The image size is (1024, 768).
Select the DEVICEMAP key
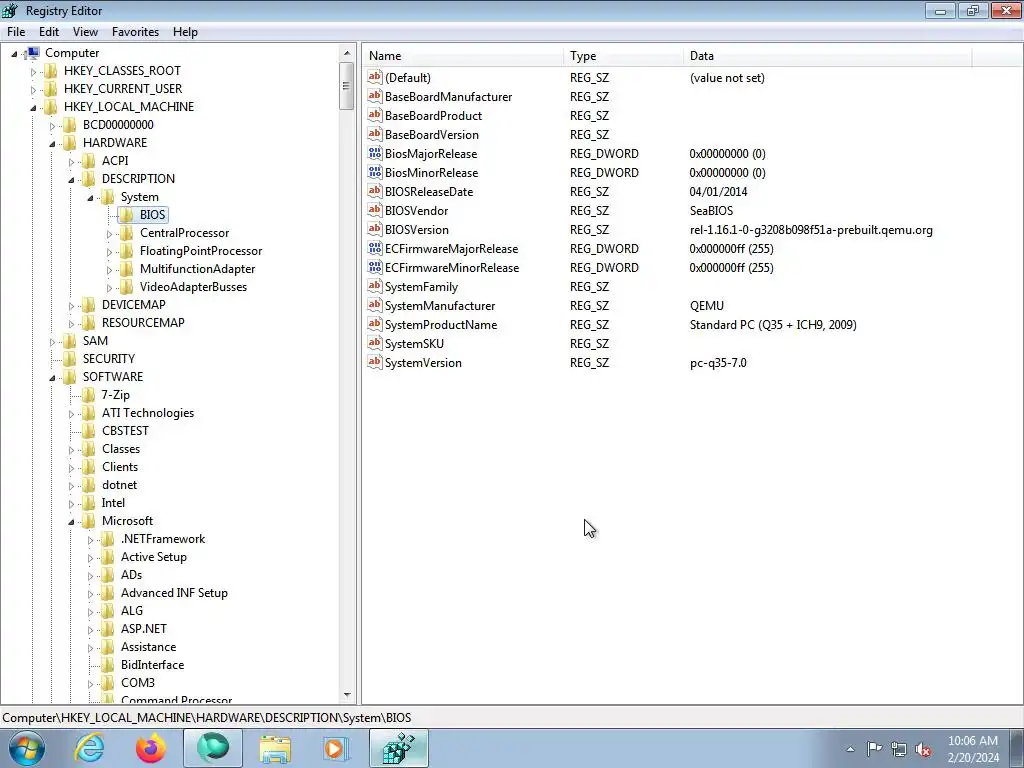(x=133, y=304)
